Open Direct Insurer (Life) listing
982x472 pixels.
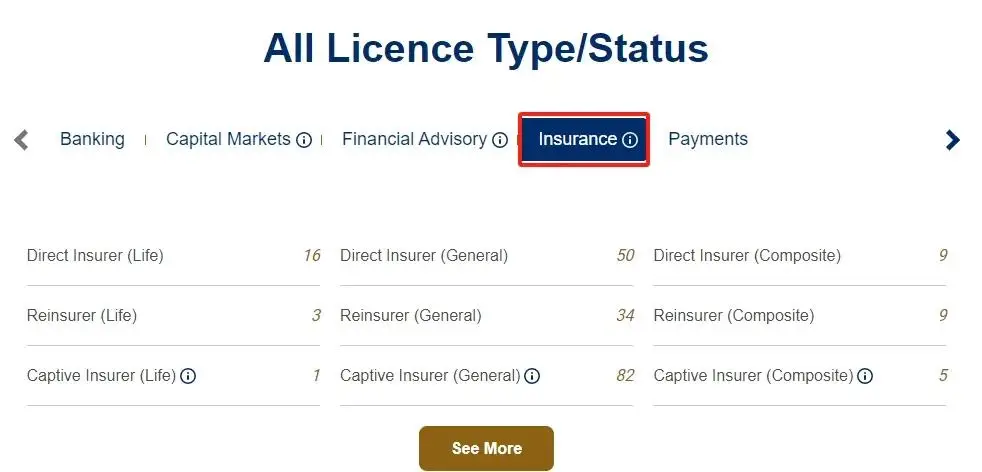pyautogui.click(x=95, y=255)
